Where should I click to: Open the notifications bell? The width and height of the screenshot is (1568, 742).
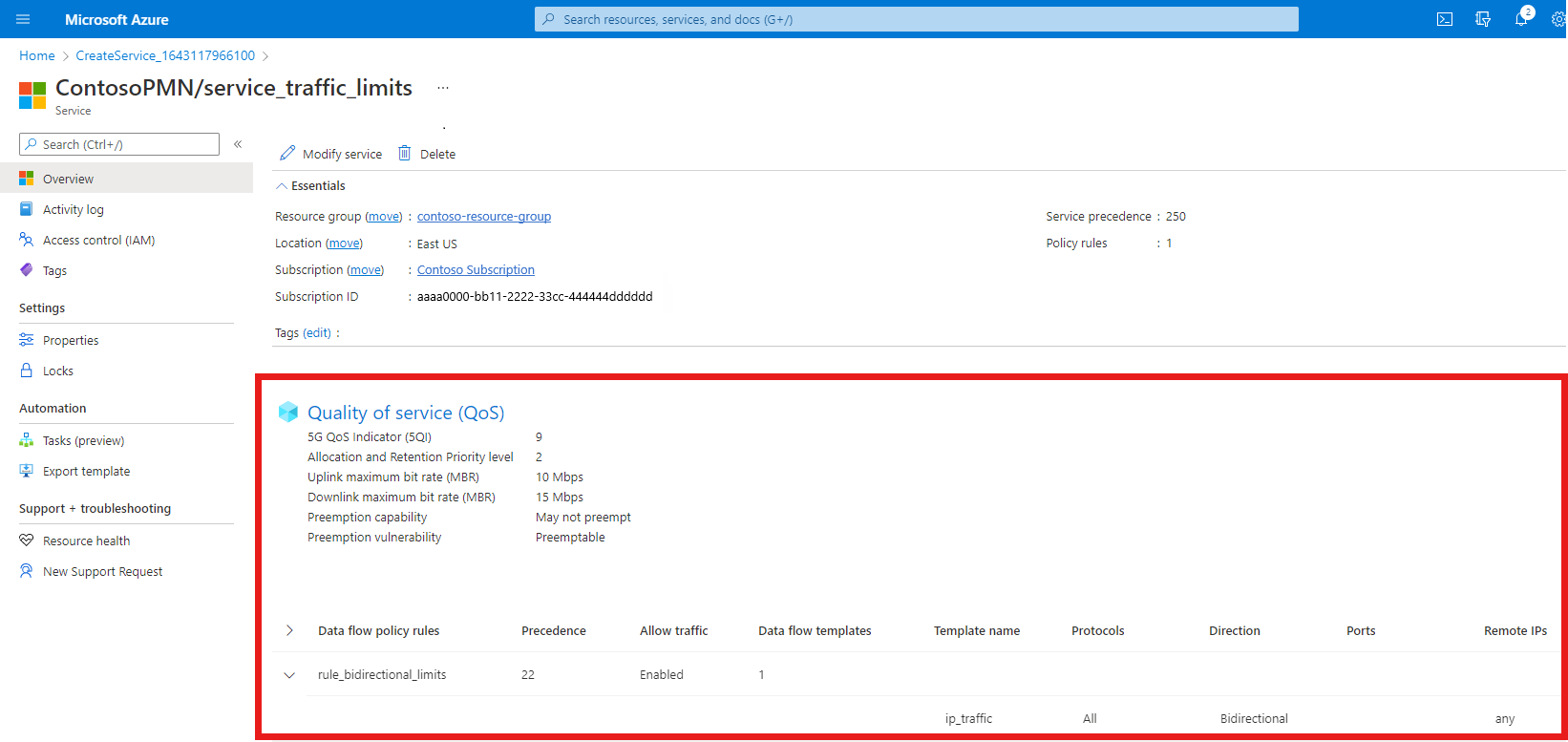1521,19
